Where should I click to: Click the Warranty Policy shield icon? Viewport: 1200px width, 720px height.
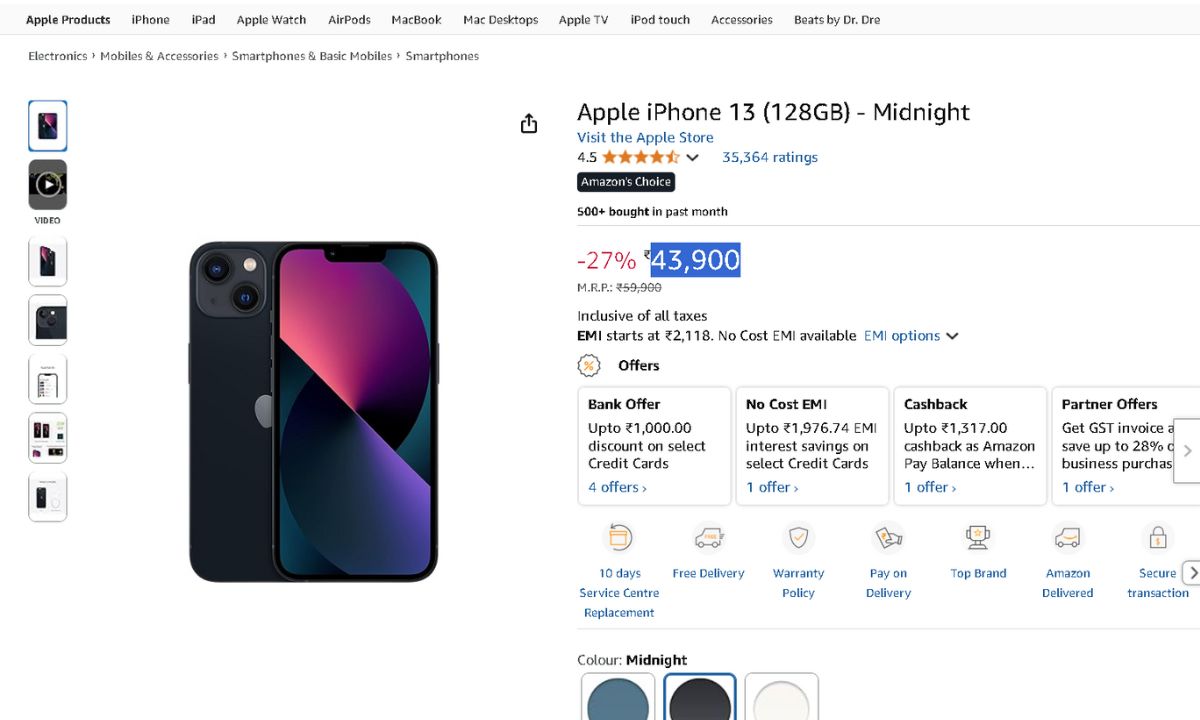point(798,539)
